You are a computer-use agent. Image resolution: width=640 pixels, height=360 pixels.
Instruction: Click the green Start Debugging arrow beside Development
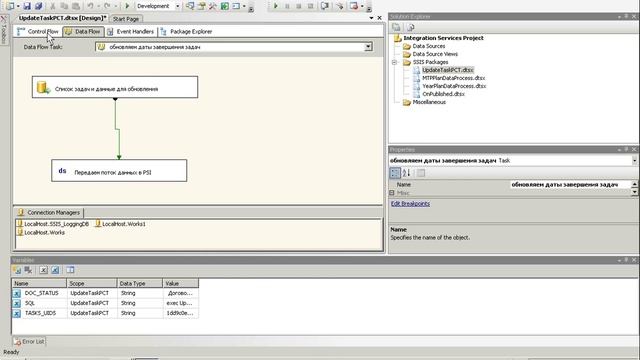tap(127, 6)
